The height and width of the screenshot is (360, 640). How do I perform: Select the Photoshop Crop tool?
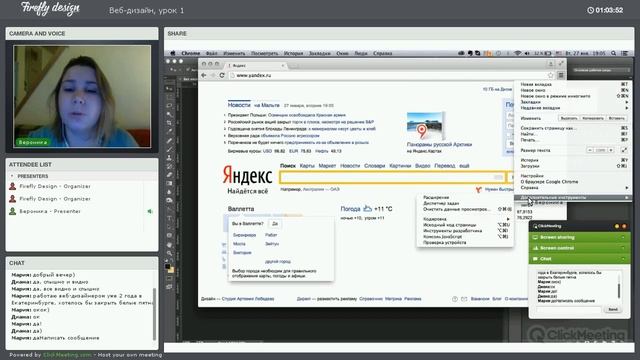[169, 123]
